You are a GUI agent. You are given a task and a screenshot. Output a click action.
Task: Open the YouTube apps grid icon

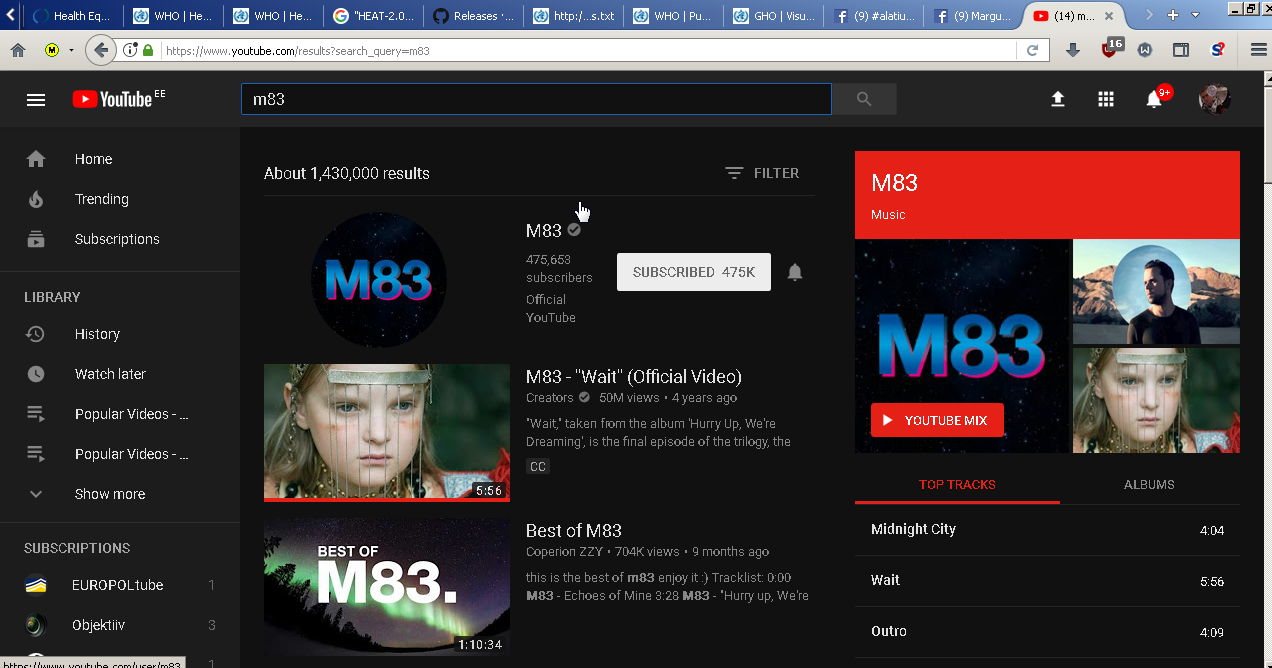point(1105,99)
